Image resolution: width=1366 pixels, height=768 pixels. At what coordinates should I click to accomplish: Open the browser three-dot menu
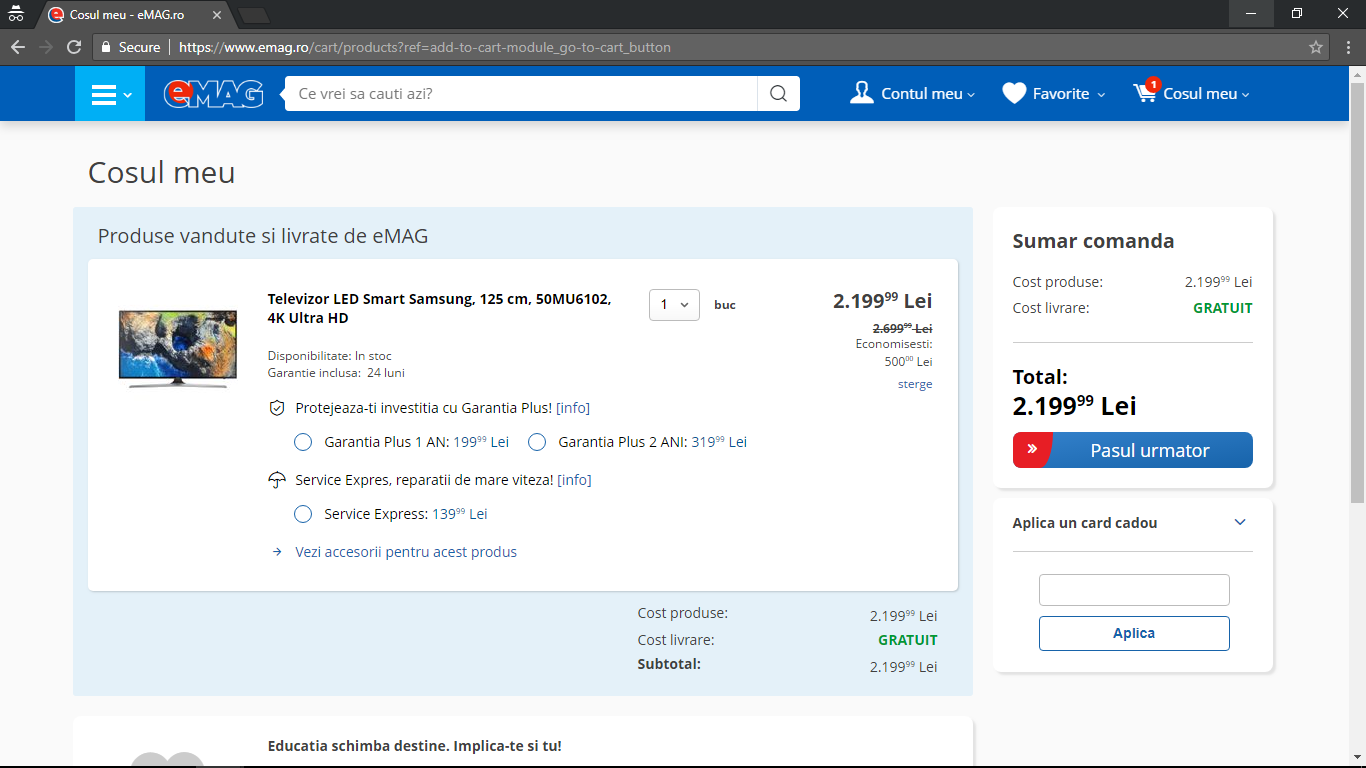tap(1346, 47)
